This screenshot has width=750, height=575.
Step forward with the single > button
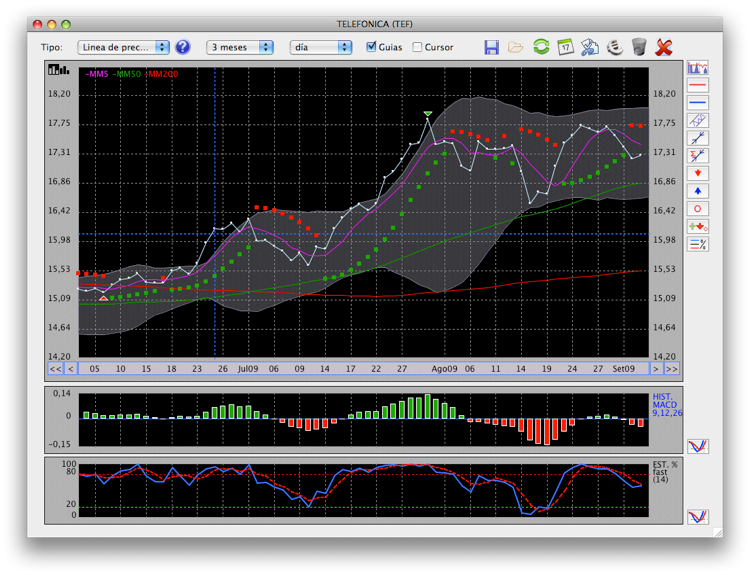tap(656, 369)
